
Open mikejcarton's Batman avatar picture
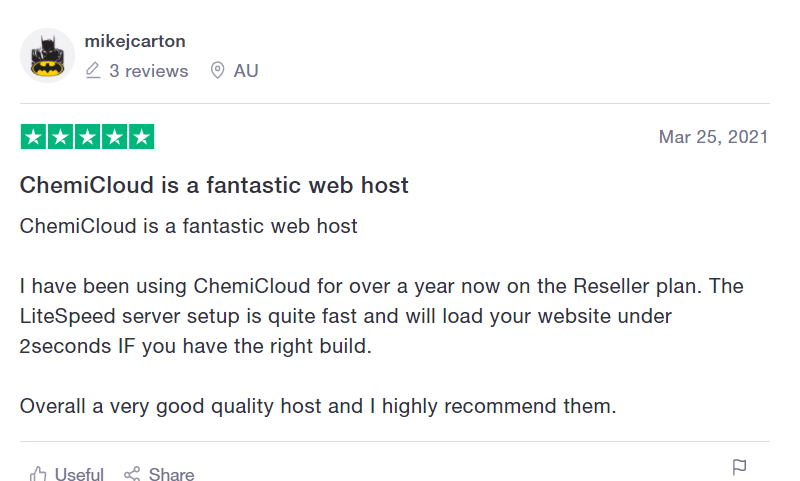click(x=47, y=56)
